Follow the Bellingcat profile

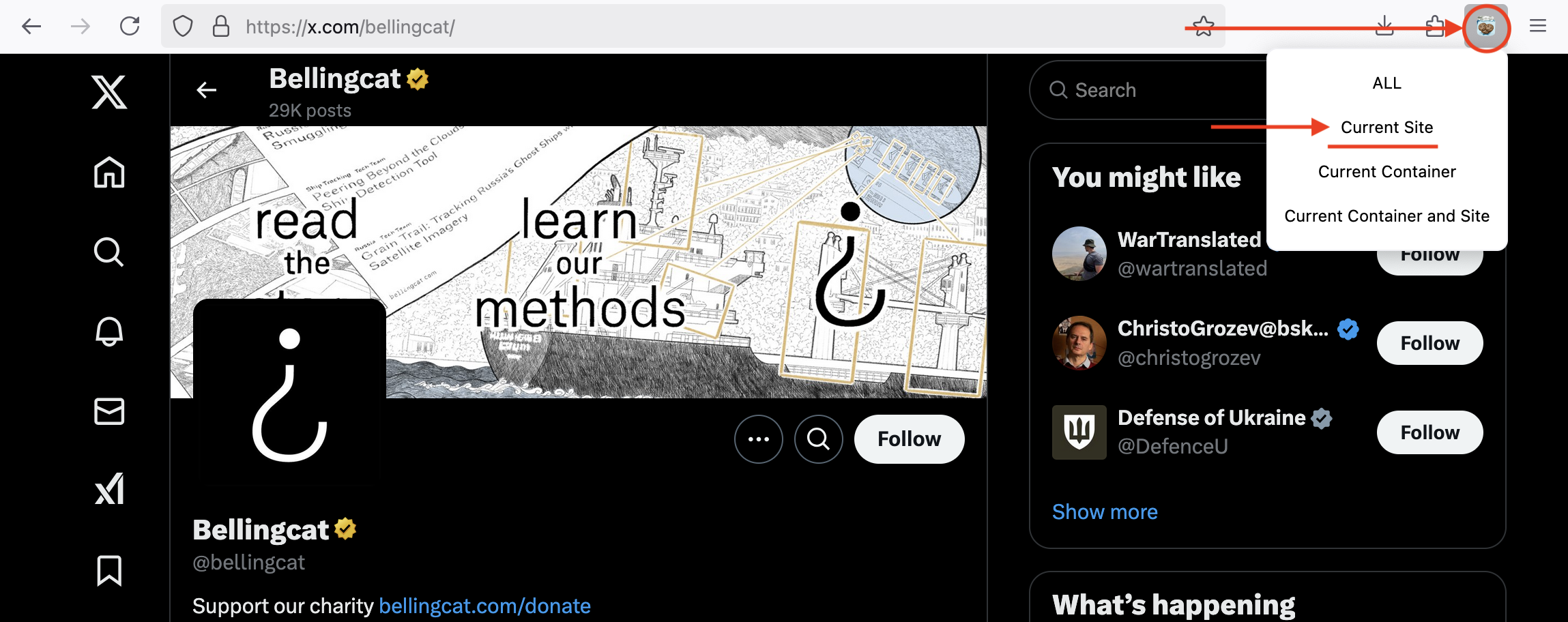[x=909, y=439]
